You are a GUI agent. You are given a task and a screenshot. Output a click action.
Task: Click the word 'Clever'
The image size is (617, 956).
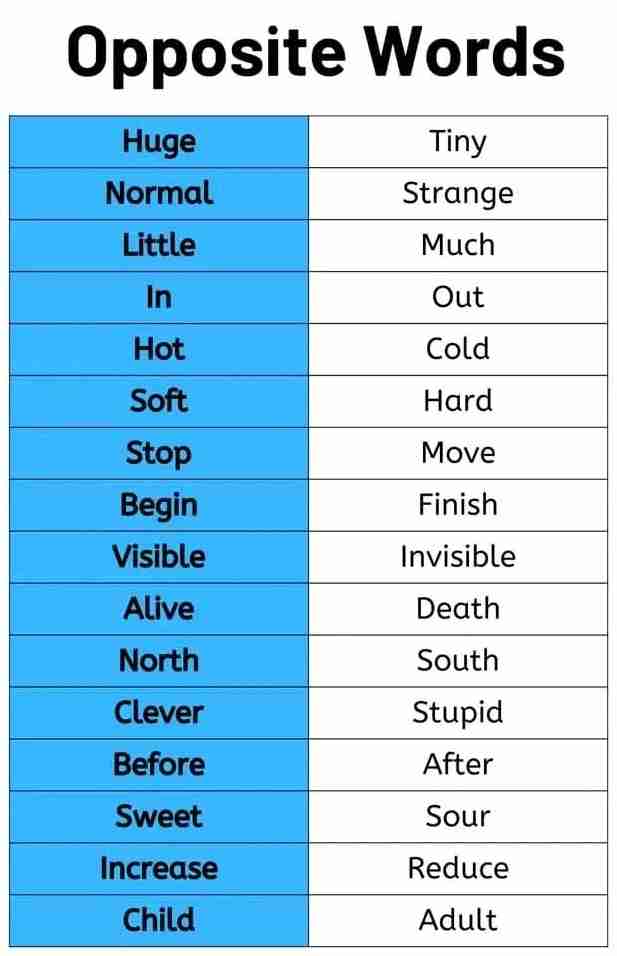pyautogui.click(x=159, y=713)
